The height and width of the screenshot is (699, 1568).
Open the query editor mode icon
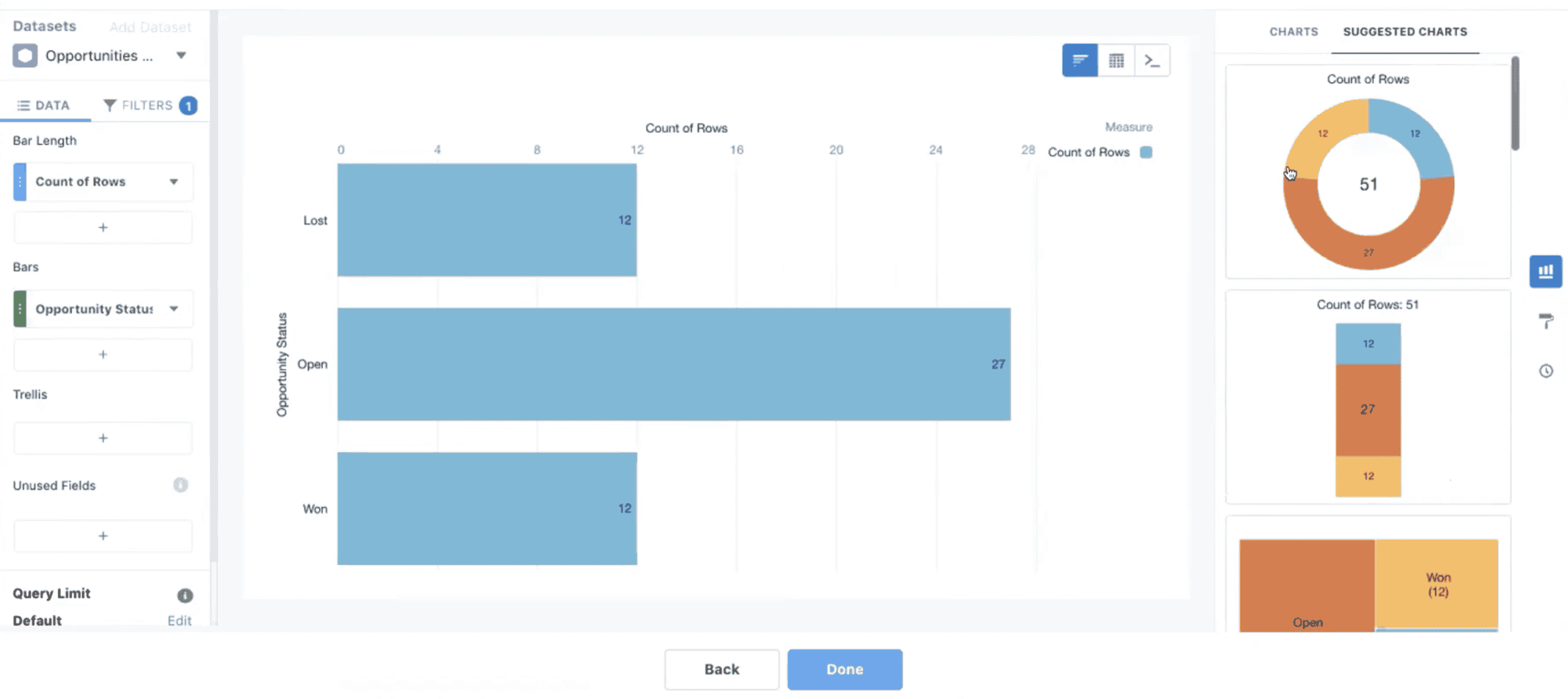tap(1151, 61)
